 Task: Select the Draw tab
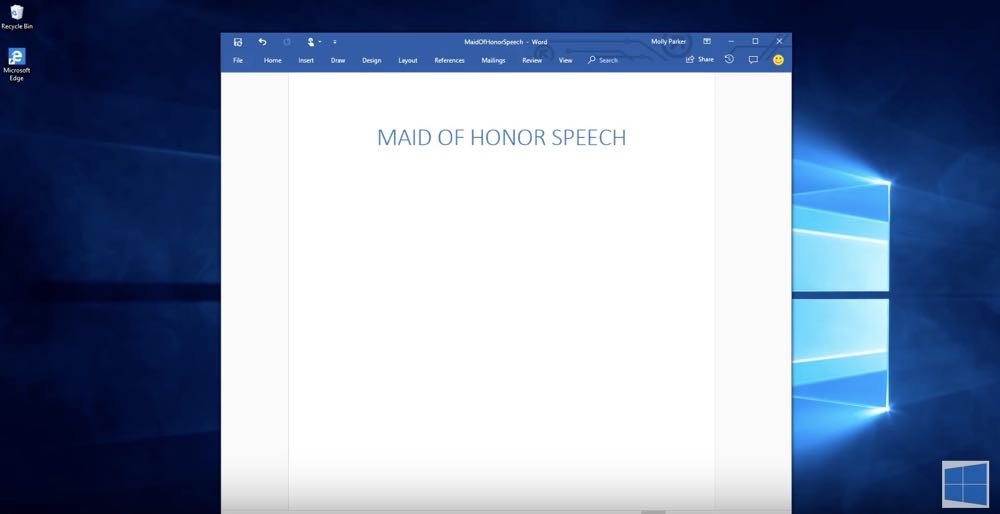(x=338, y=61)
